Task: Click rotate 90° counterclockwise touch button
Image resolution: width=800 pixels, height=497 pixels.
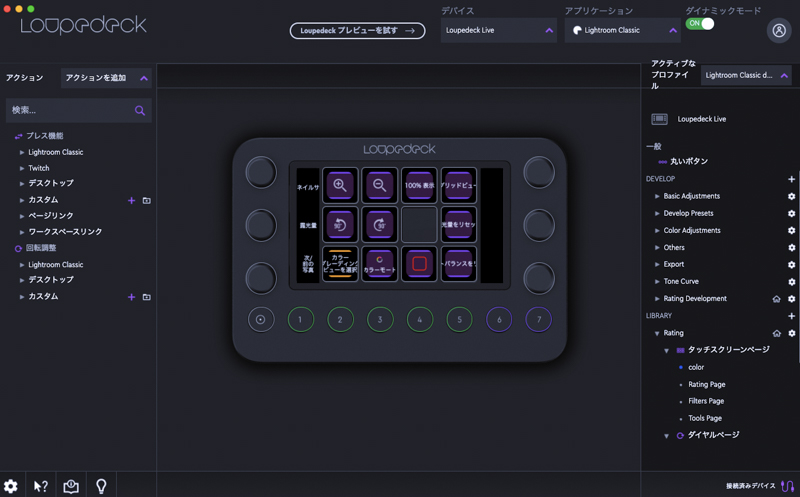Action: (340, 225)
